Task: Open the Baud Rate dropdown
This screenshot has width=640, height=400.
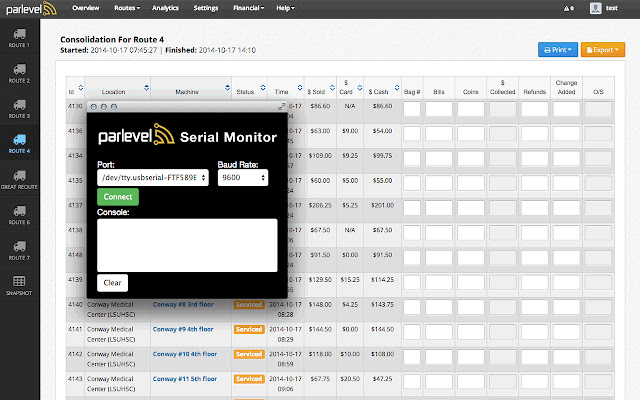Action: click(243, 178)
